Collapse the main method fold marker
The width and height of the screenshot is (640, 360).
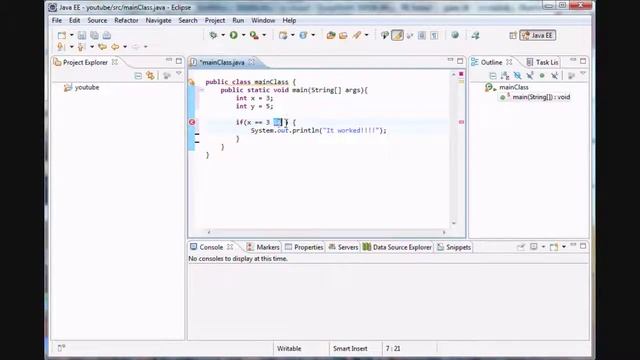click(x=202, y=90)
